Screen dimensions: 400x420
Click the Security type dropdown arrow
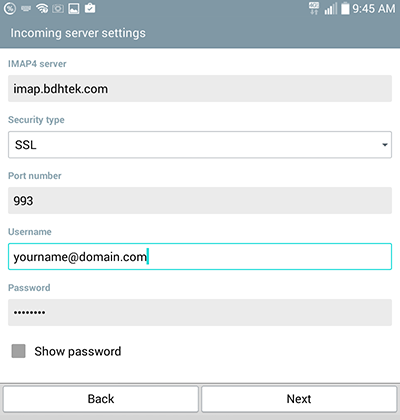[385, 145]
